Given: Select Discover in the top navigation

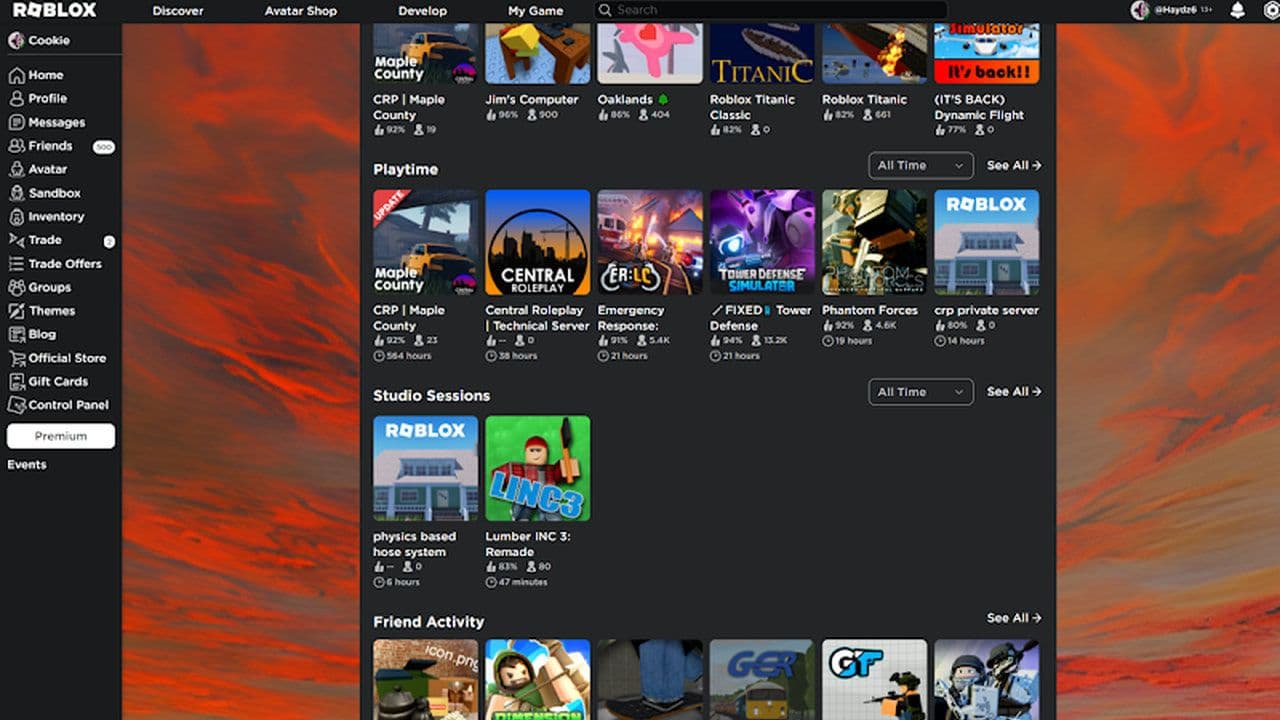Looking at the screenshot, I should 177,10.
